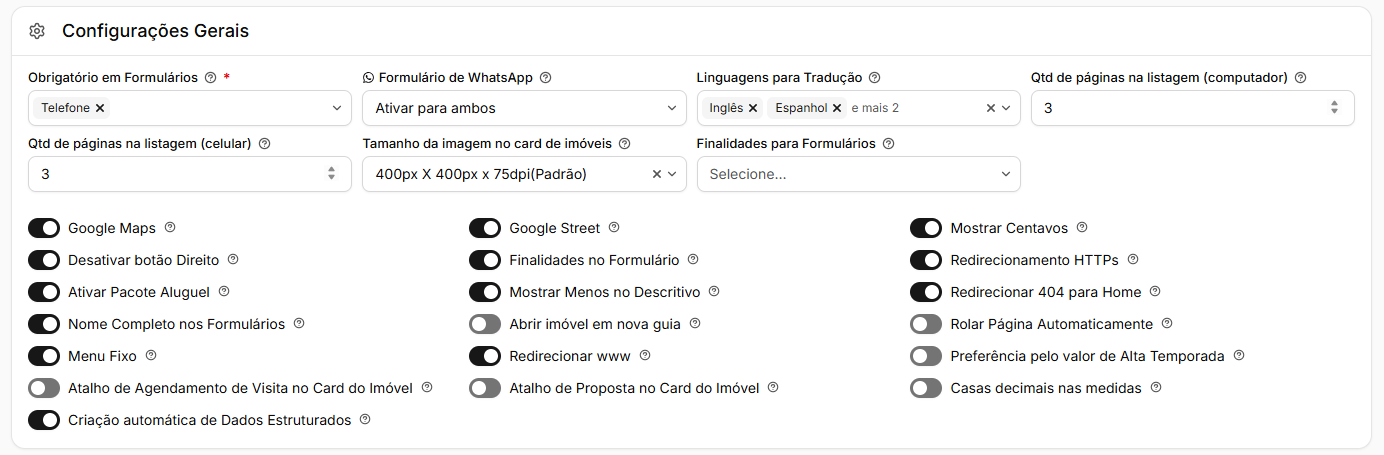Click help icon beside Nome Completo nos Formulários
Screen dimensions: 1384x455
pyautogui.click(x=298, y=324)
